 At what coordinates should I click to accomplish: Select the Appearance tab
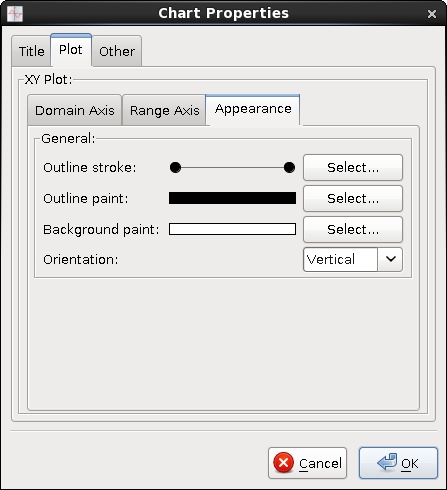(253, 109)
